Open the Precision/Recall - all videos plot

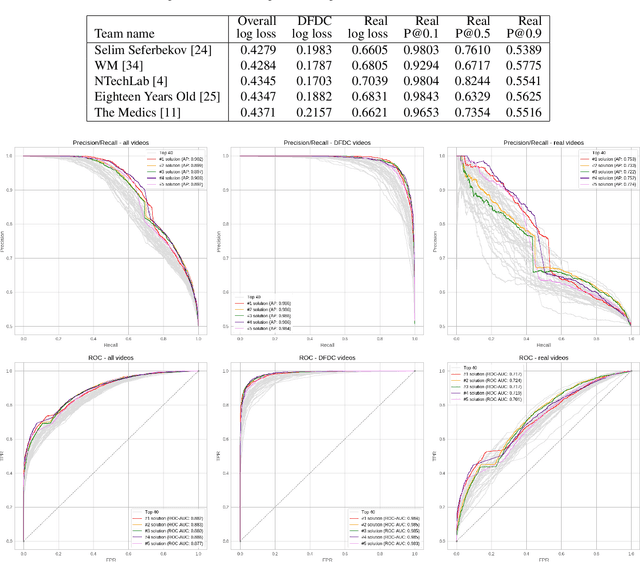[109, 240]
